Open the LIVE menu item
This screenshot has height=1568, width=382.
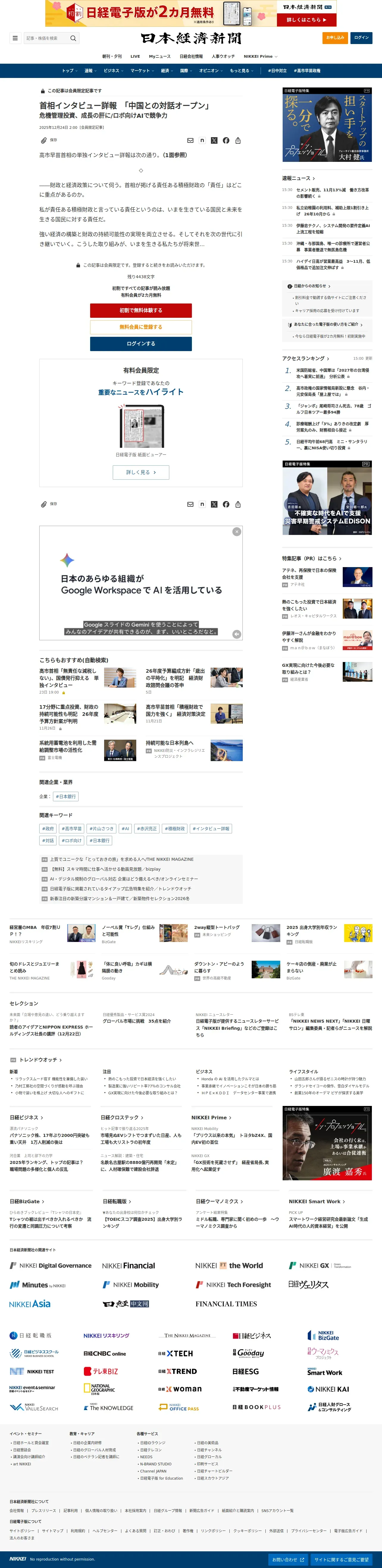tap(135, 56)
